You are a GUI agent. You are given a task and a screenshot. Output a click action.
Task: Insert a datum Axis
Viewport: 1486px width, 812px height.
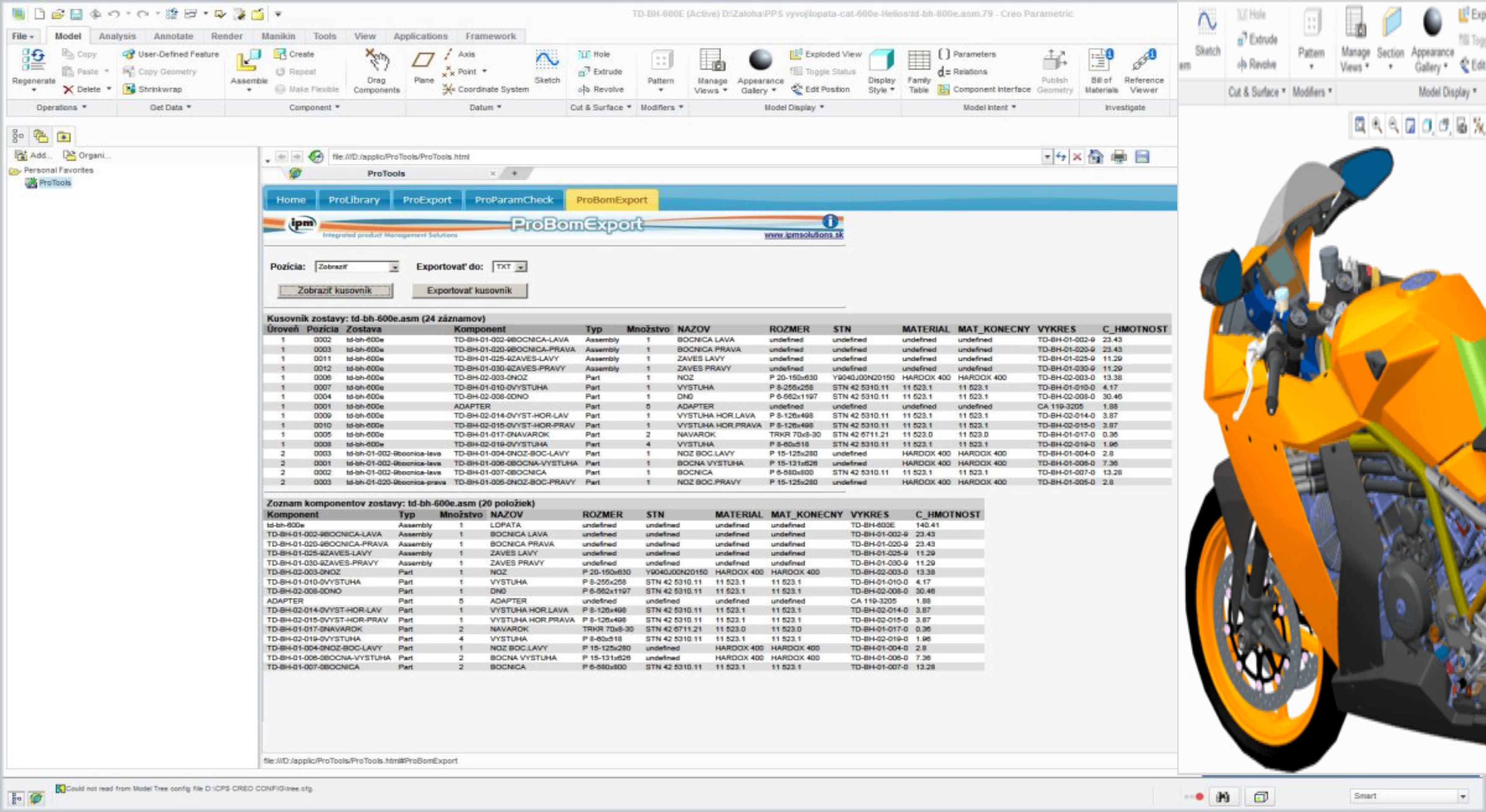click(460, 54)
